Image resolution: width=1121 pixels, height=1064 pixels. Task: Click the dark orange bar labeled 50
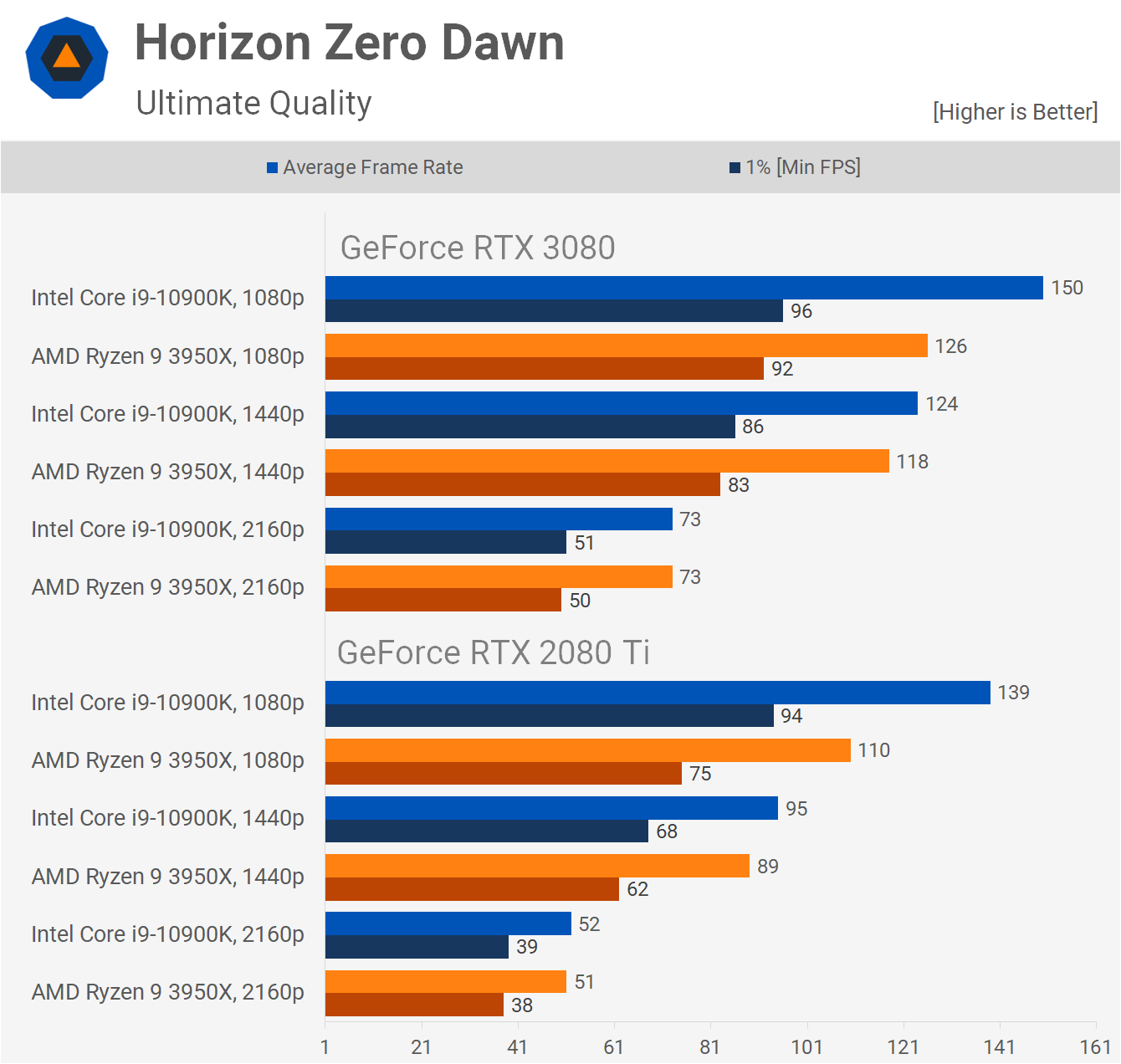pos(443,600)
